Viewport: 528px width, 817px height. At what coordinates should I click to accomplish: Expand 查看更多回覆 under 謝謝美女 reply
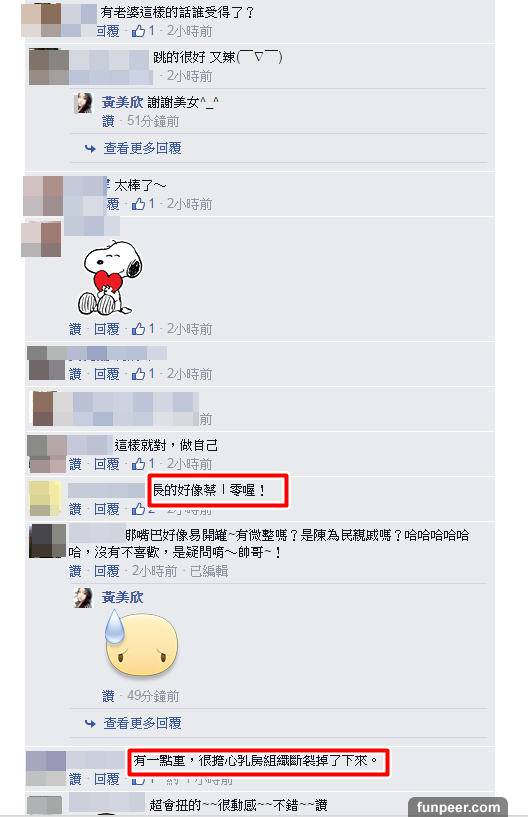tap(142, 148)
